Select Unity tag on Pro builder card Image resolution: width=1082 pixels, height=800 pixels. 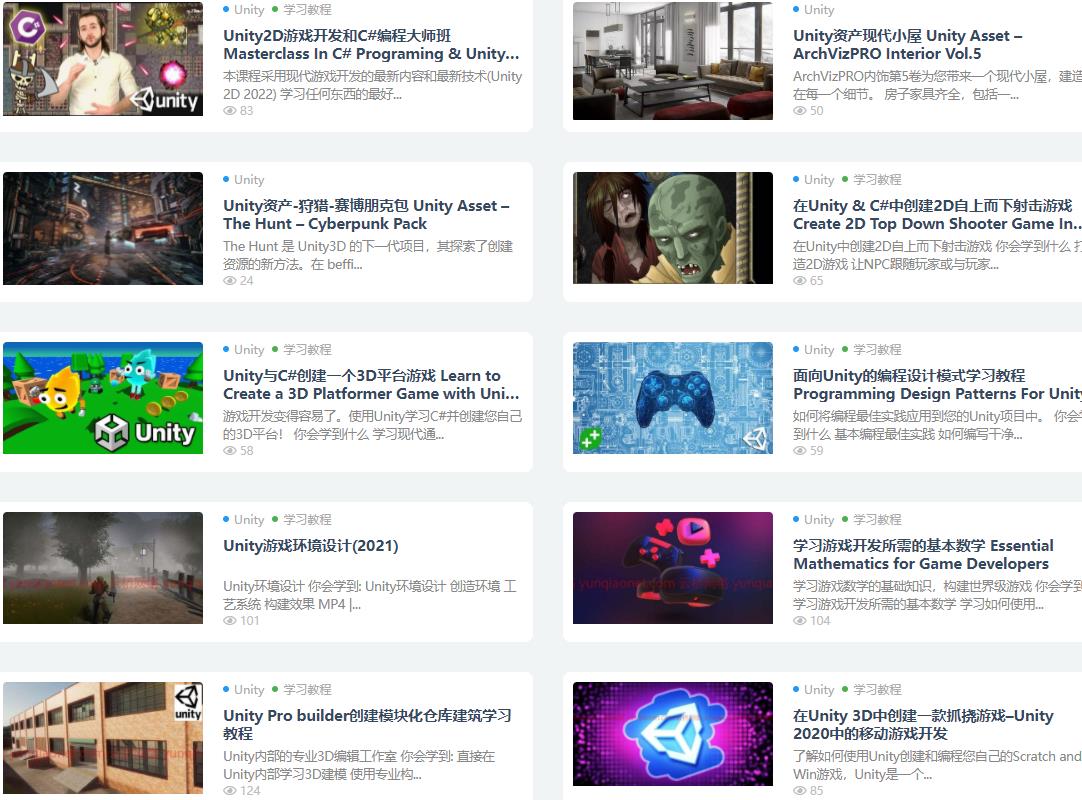(248, 689)
